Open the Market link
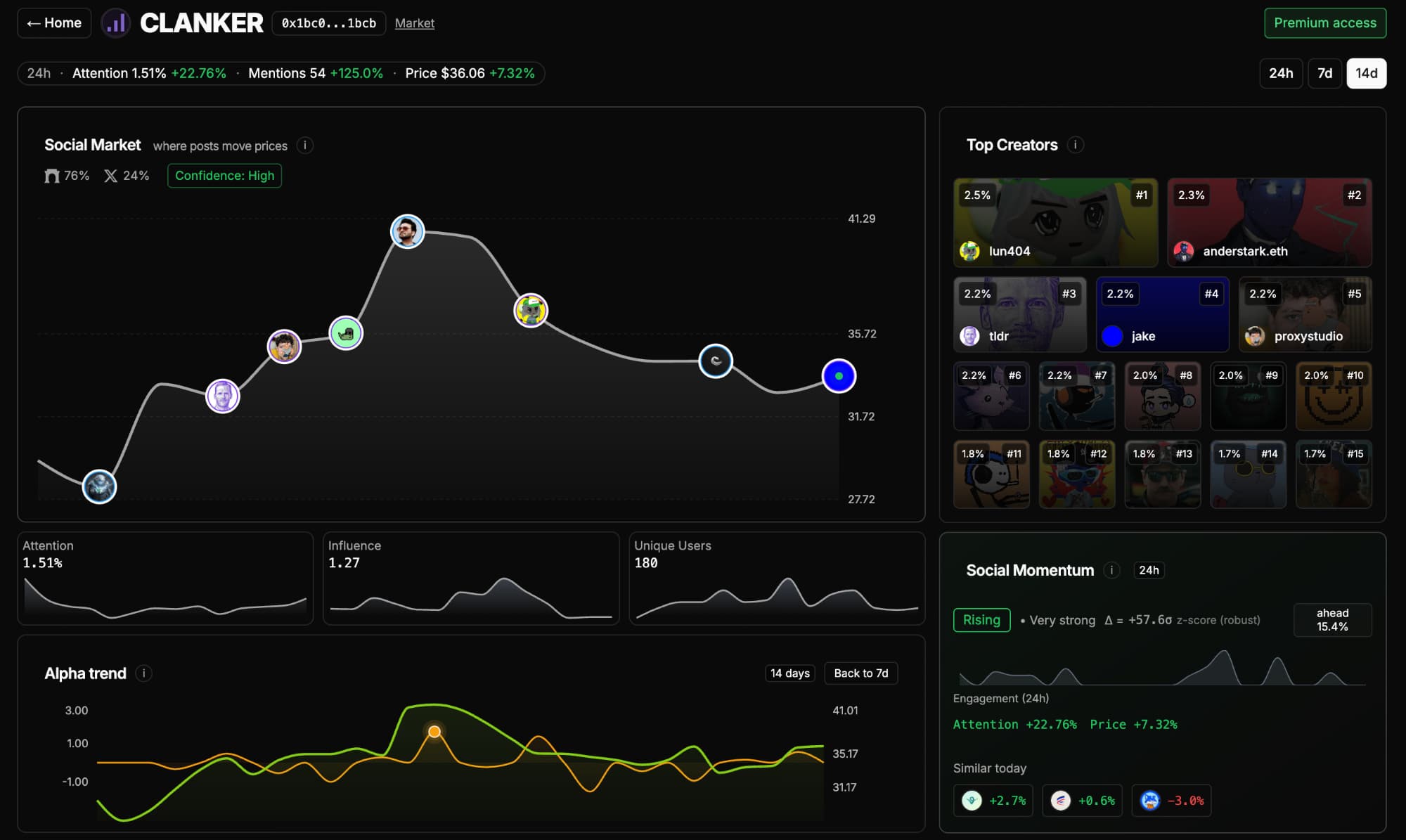This screenshot has width=1406, height=840. tap(414, 23)
